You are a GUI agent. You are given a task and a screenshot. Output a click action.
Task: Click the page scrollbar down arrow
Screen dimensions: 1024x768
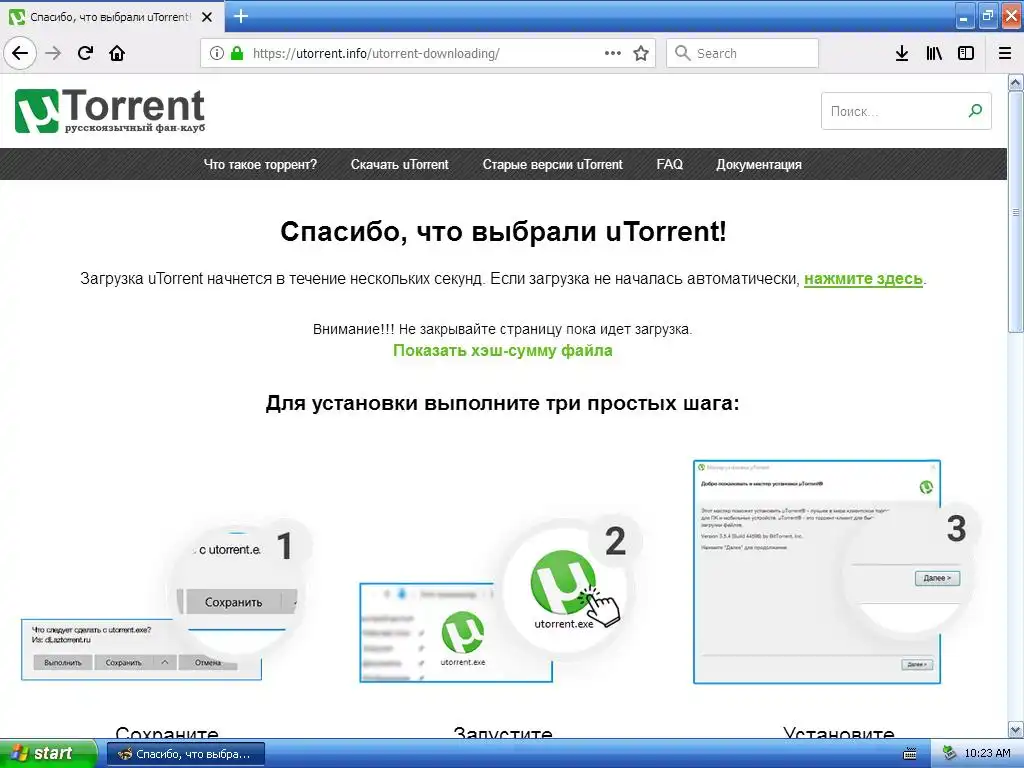(1016, 729)
